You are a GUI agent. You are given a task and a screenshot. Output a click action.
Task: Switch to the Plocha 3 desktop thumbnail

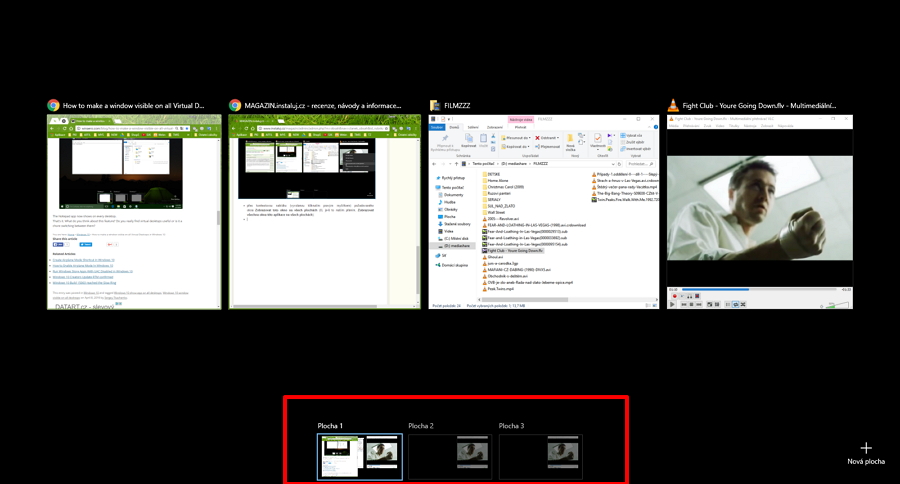click(x=540, y=456)
